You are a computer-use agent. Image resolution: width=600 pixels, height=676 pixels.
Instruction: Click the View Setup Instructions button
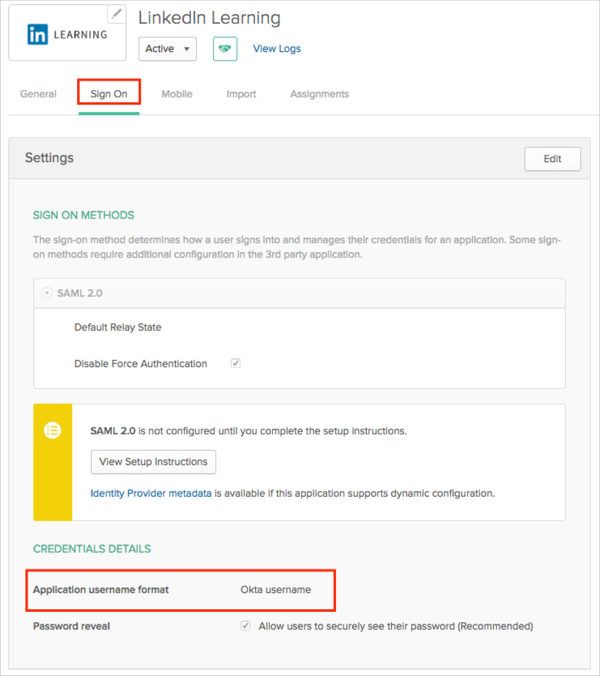click(x=153, y=462)
